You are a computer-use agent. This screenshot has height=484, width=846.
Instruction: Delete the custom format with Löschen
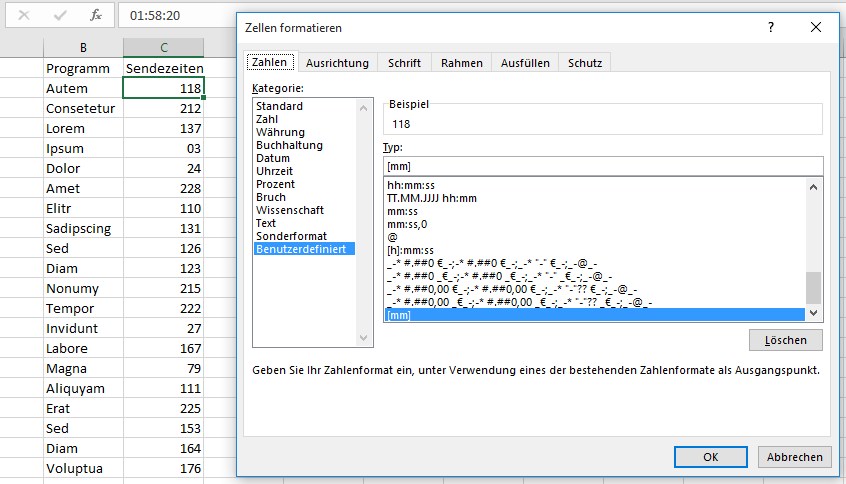785,340
